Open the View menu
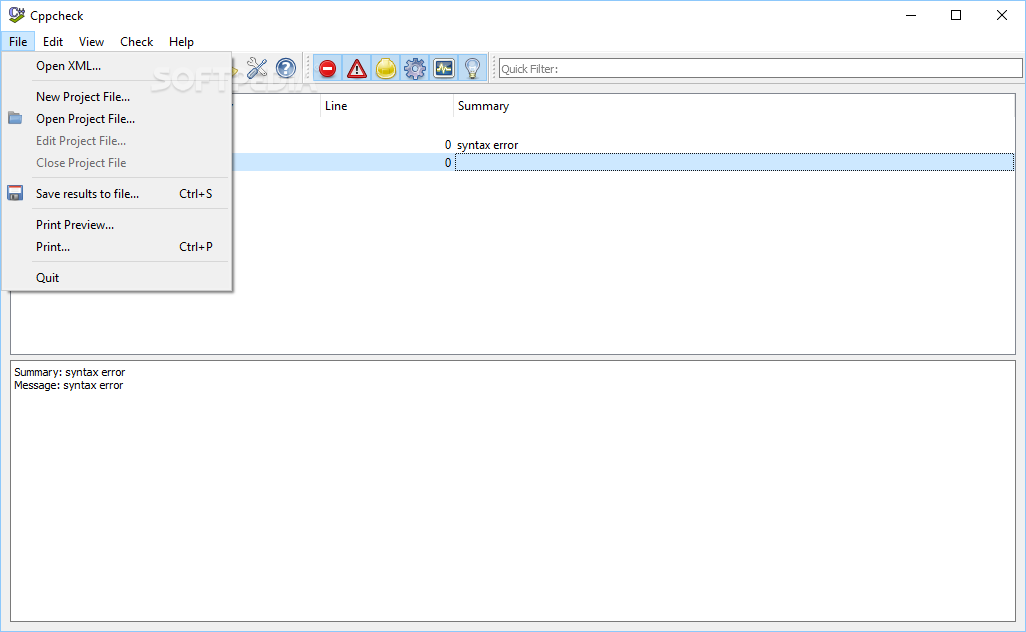Screen dimensions: 1026x632 coord(92,42)
